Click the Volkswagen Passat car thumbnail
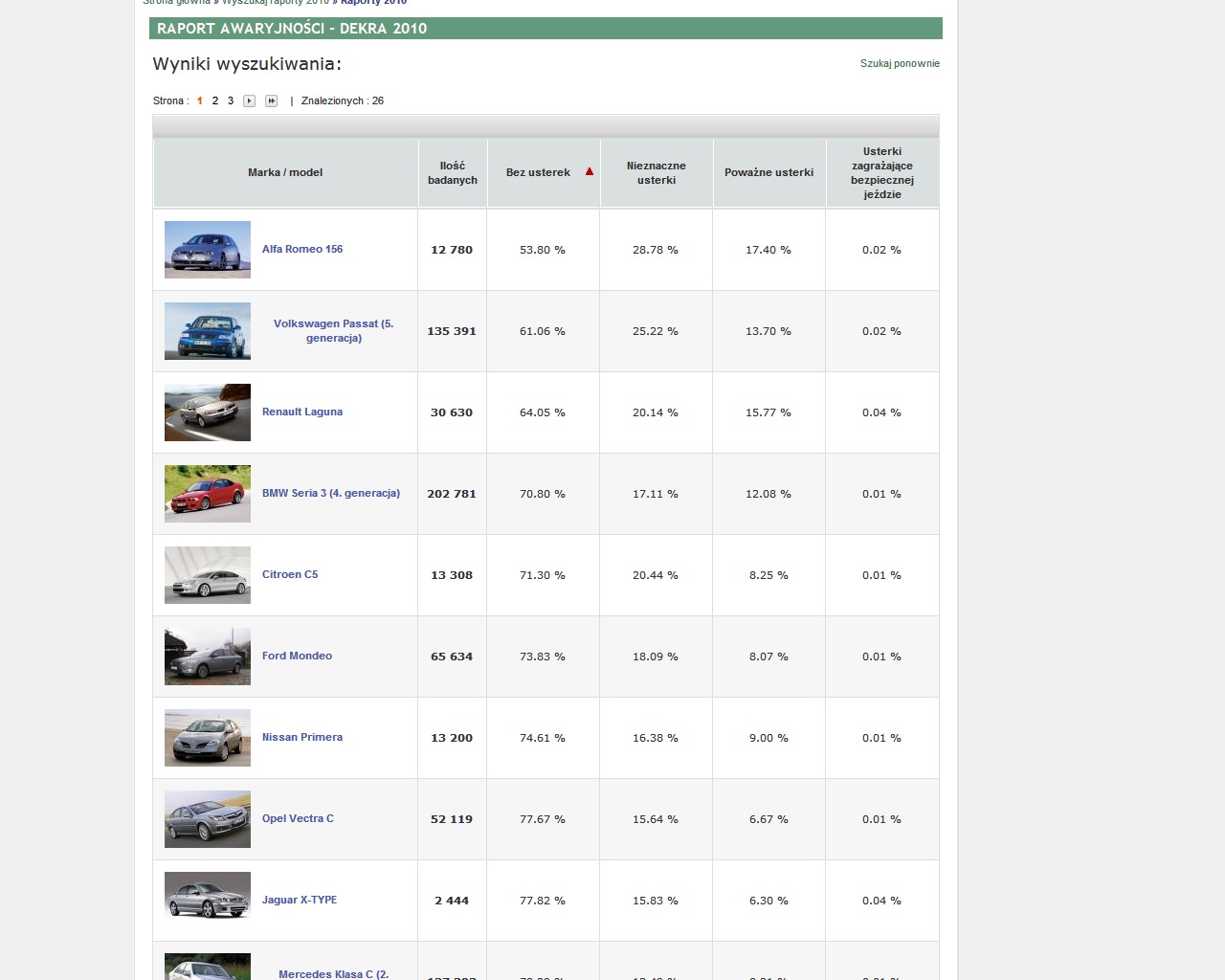Screen dimensions: 1225x980 (x=208, y=331)
